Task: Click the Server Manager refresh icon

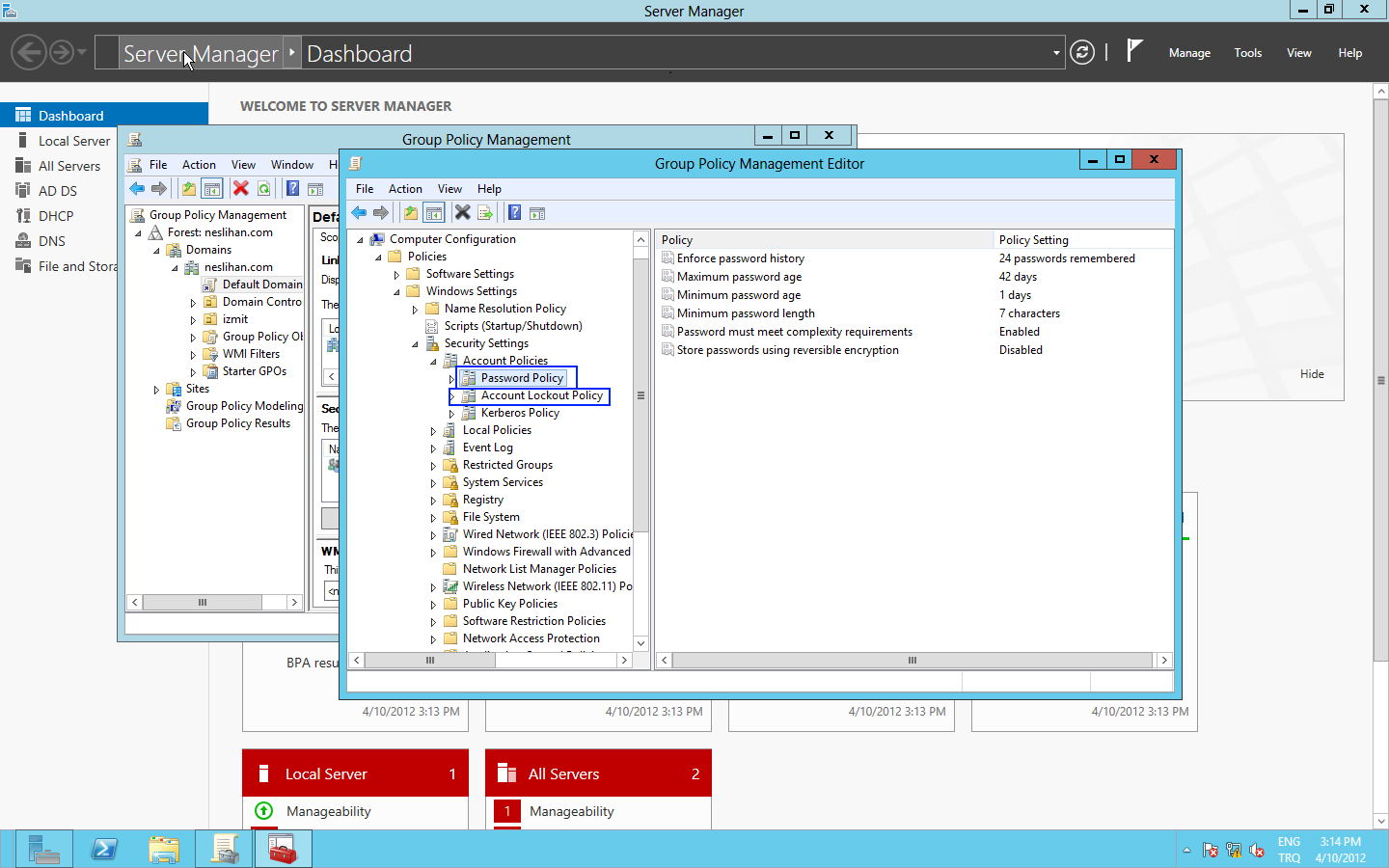Action: pos(1082,53)
